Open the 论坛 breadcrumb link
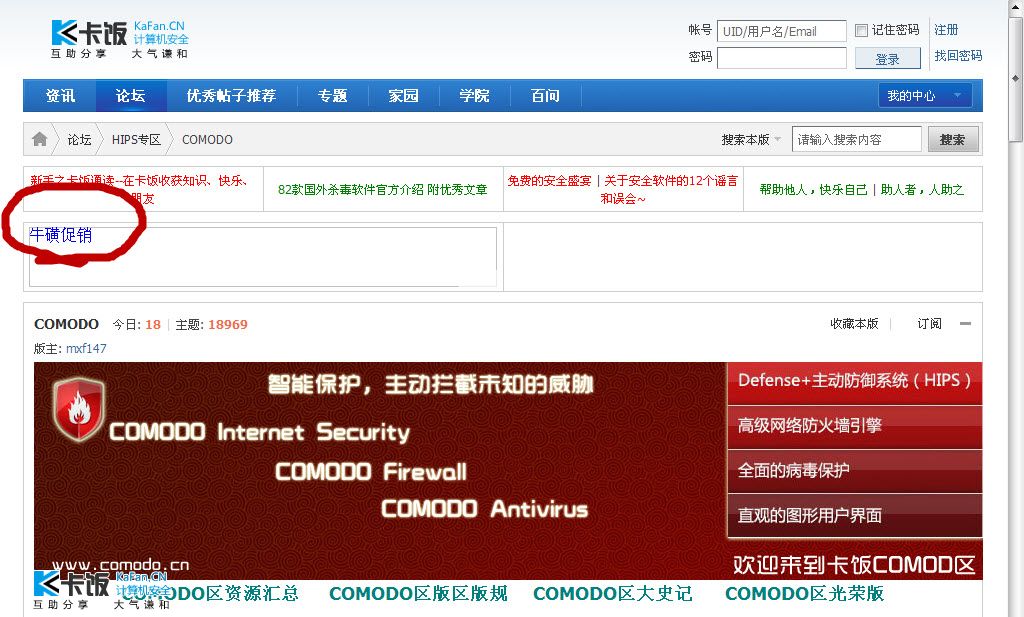This screenshot has height=617, width=1024. [x=80, y=140]
